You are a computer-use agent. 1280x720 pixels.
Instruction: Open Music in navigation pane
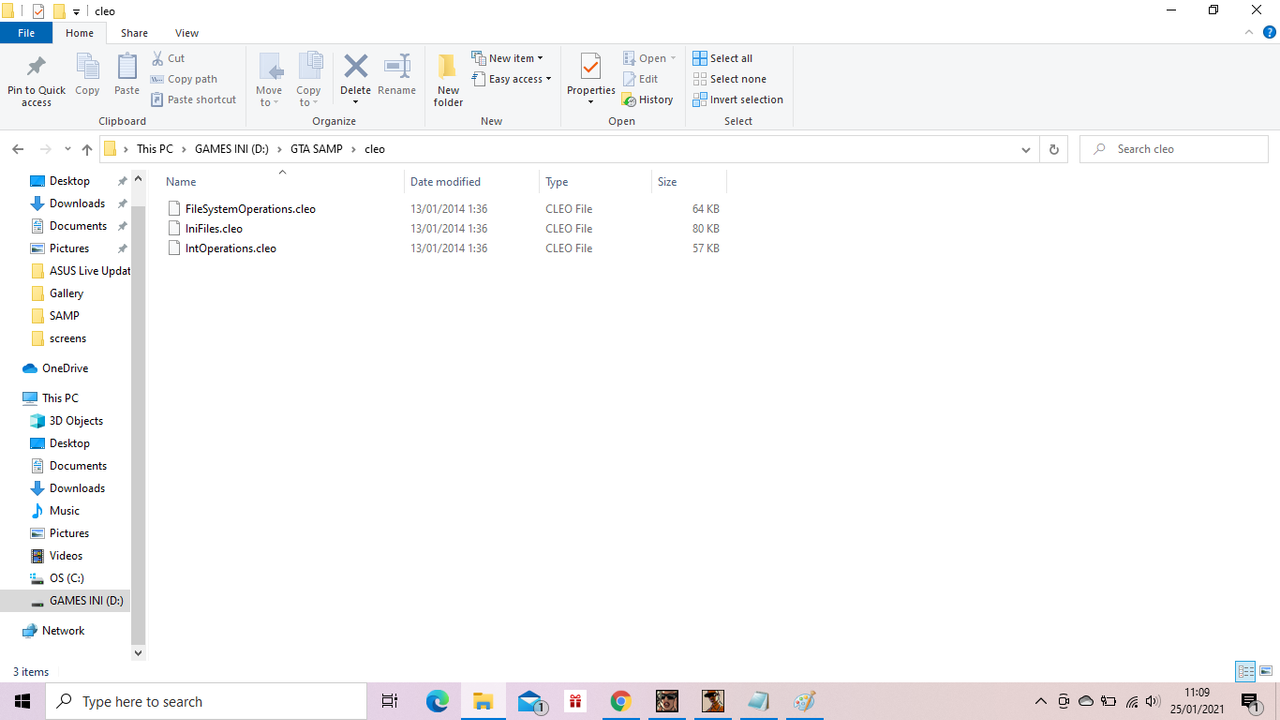point(55,511)
